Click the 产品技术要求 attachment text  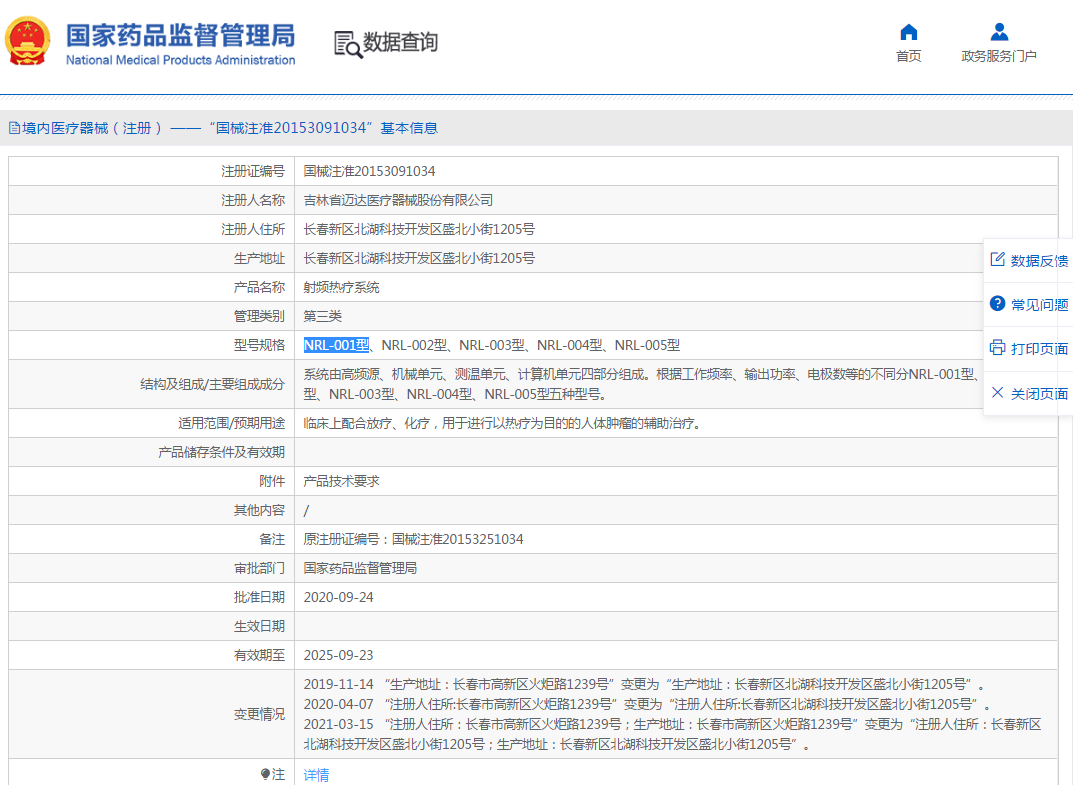click(341, 481)
